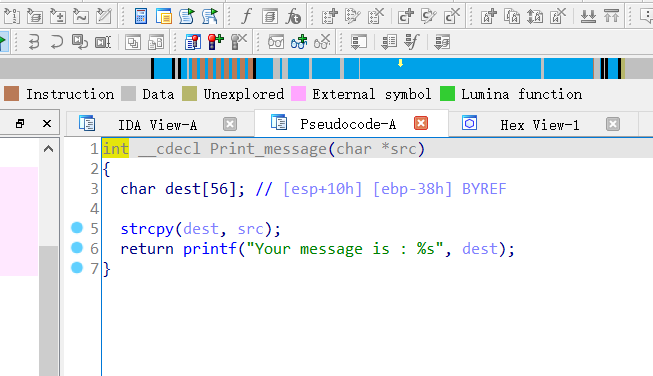This screenshot has height=376, width=653.
Task: Click the add watch glasses icon
Action: click(x=299, y=42)
